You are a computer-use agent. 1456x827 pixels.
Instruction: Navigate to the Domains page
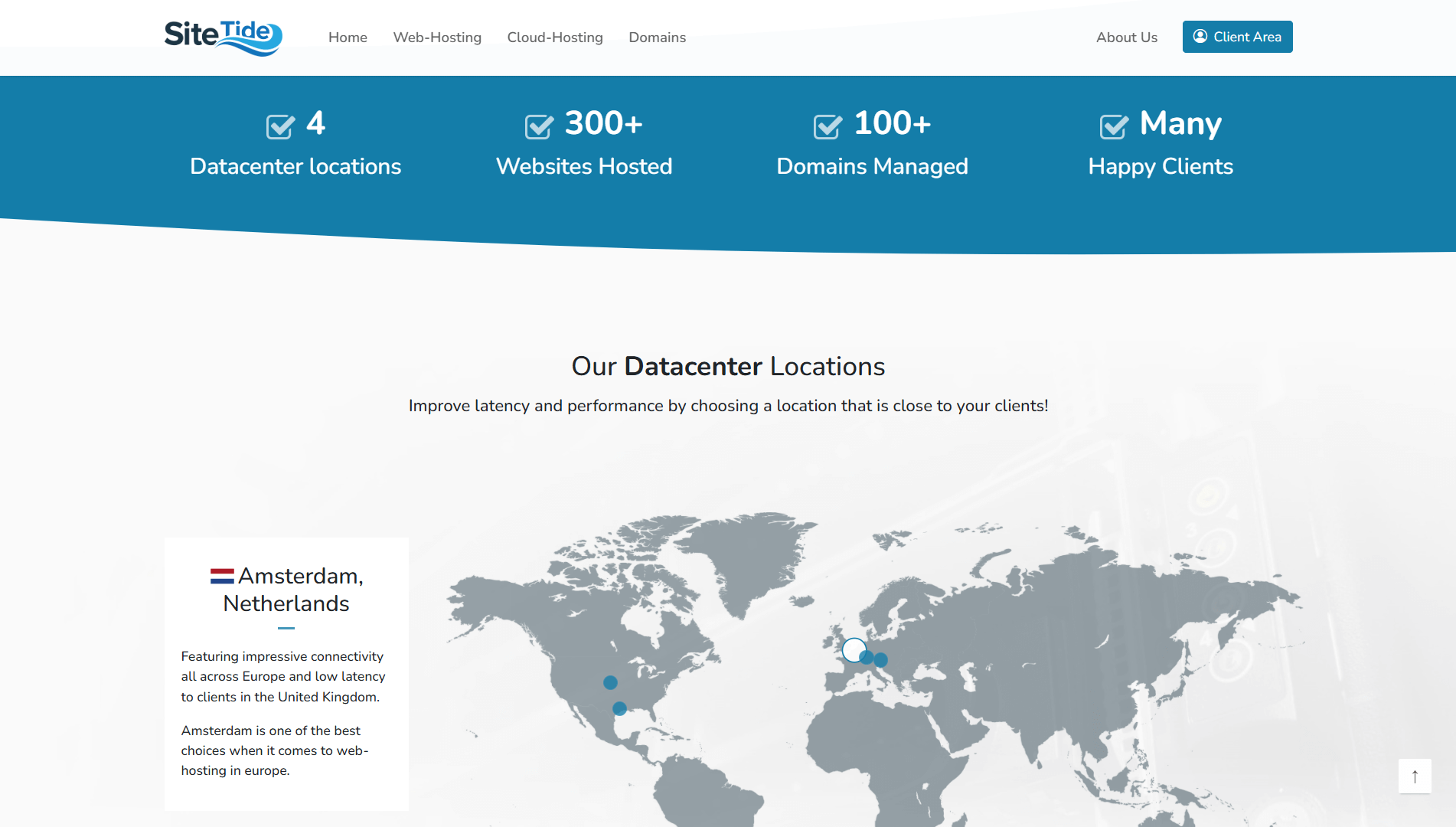(657, 38)
